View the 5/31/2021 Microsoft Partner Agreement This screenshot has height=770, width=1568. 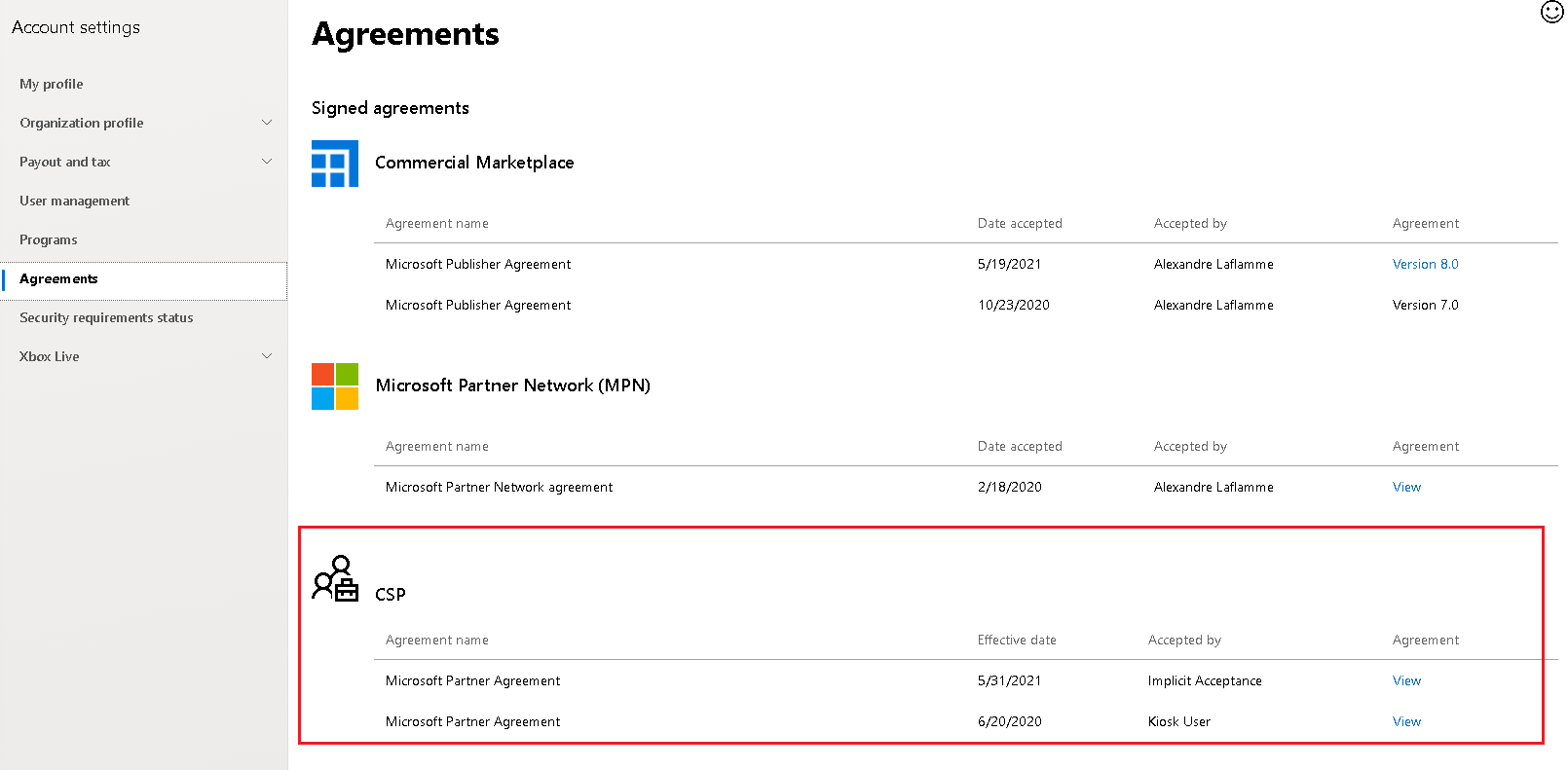click(1406, 680)
